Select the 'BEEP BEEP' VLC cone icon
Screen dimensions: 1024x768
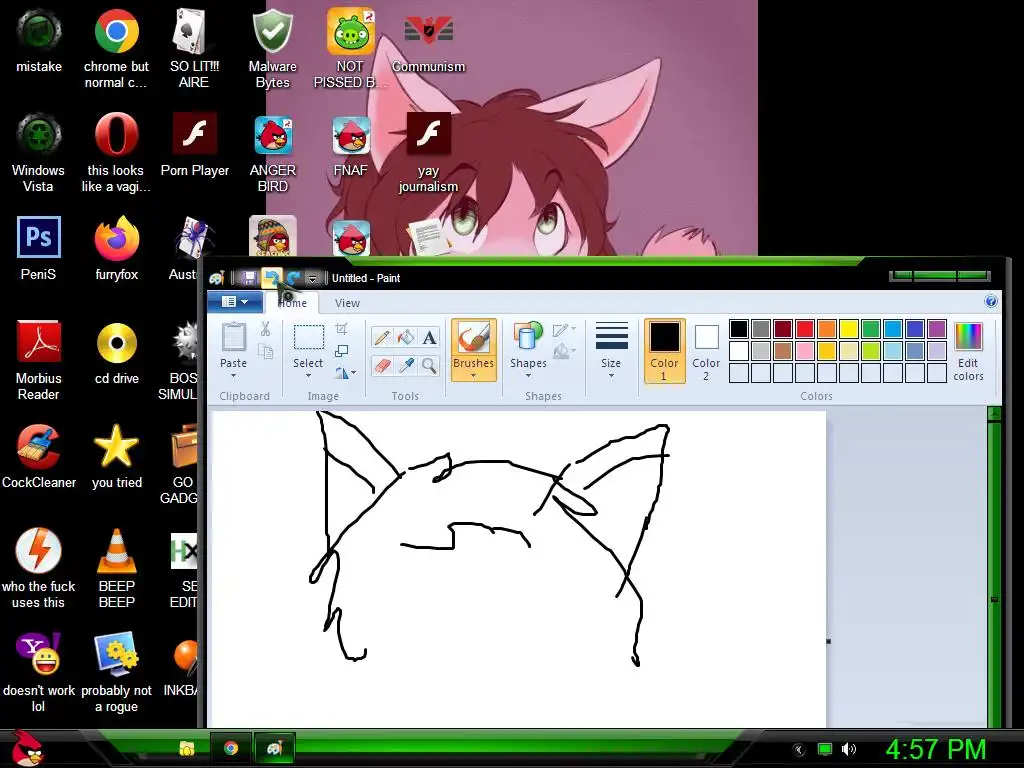[116, 568]
